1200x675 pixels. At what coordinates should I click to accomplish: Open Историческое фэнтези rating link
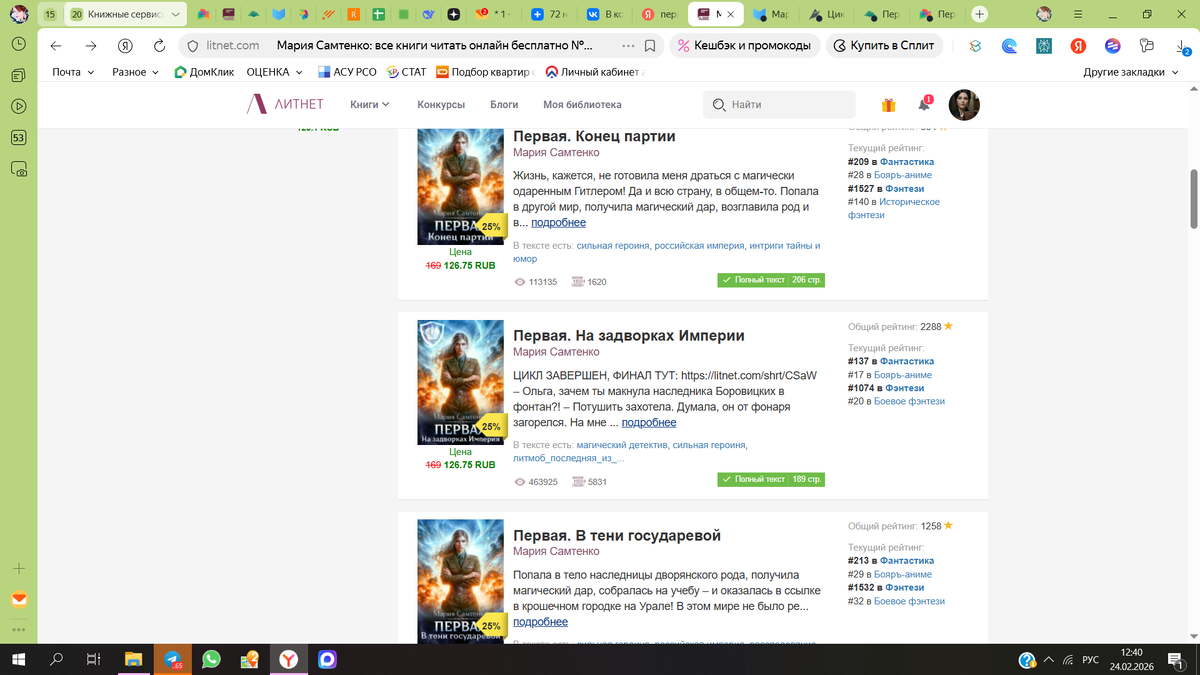(x=894, y=208)
